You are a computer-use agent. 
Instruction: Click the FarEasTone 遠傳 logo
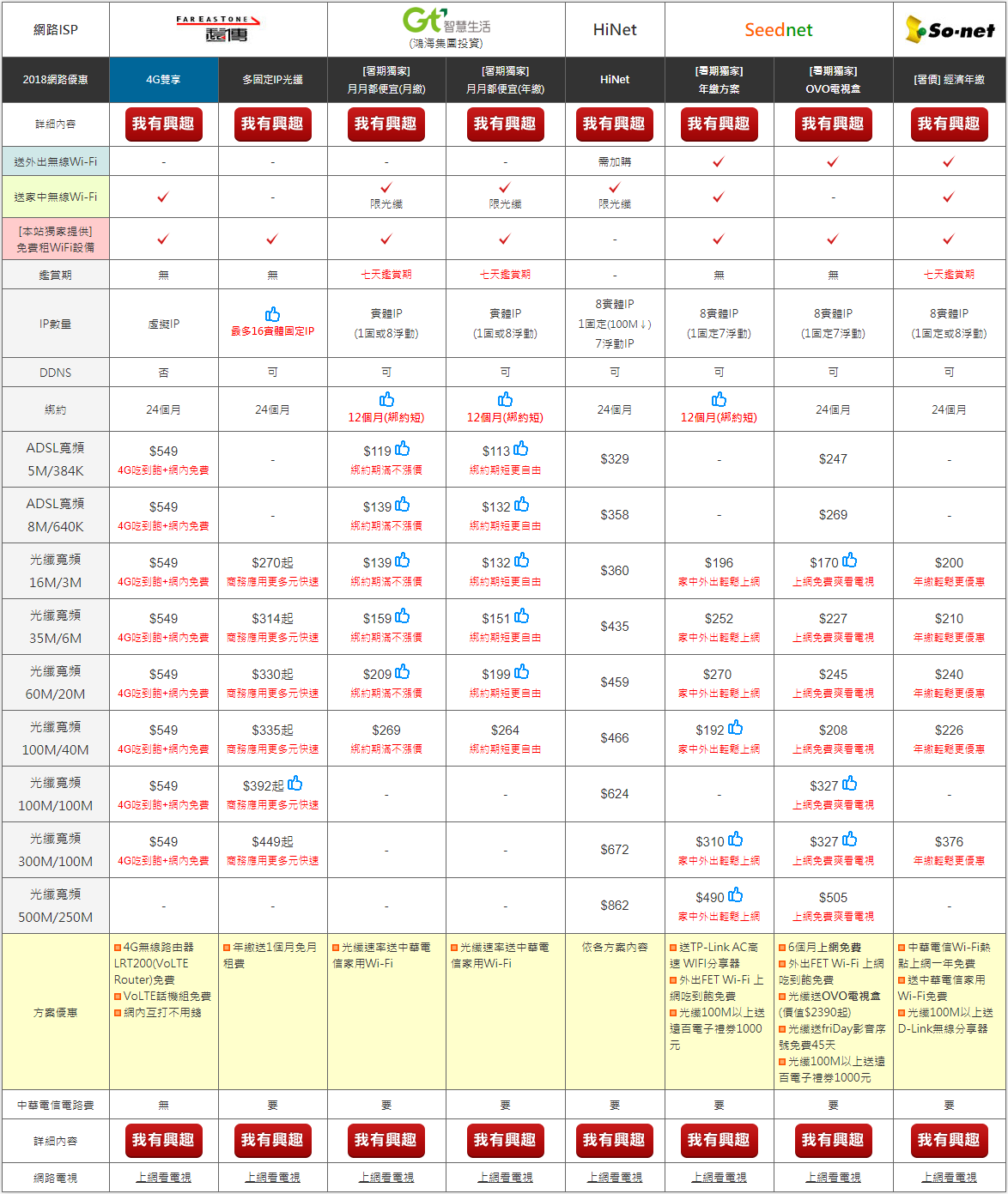pos(218,29)
